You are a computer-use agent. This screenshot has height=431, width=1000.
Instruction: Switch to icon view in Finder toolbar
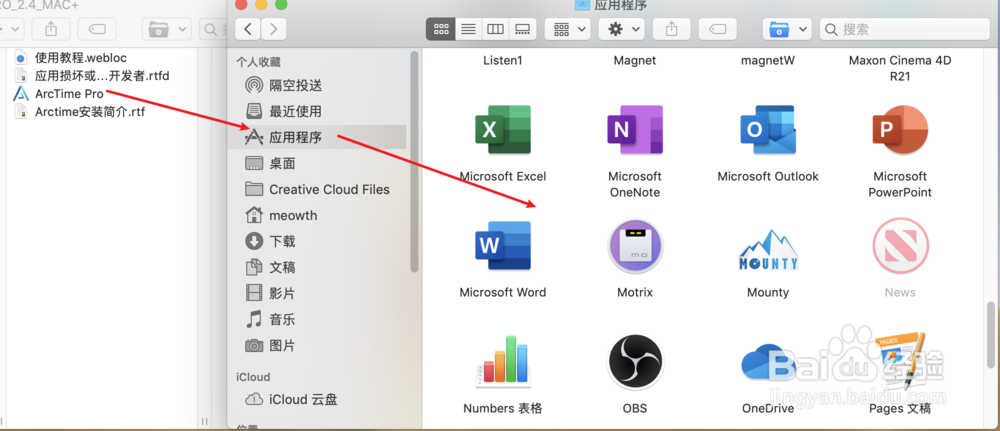tap(441, 29)
